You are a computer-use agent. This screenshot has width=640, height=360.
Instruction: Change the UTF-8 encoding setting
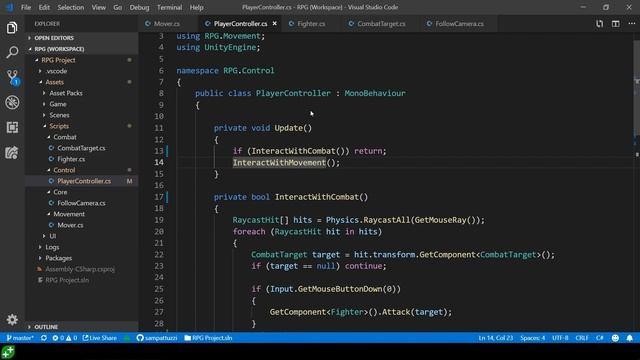pyautogui.click(x=560, y=338)
